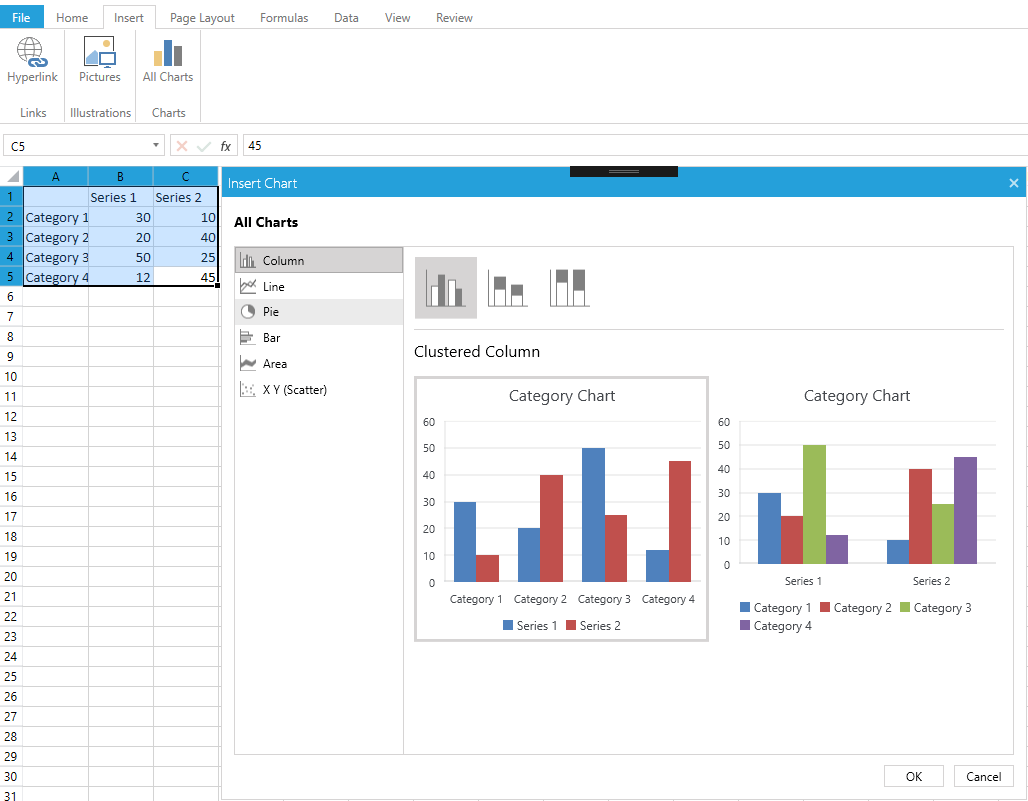Open the Data ribbon tab
The image size is (1028, 801).
346,17
